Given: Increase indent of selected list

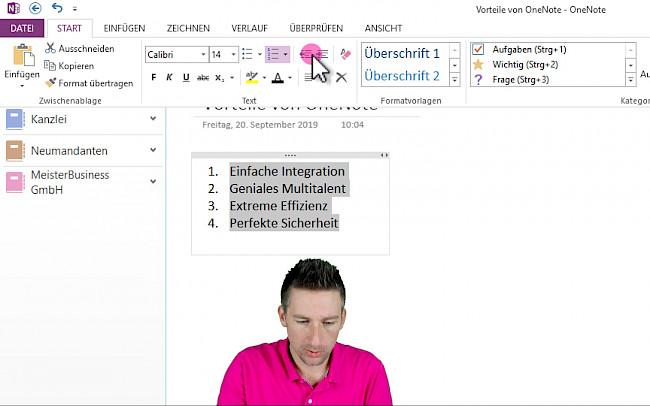Looking at the screenshot, I should pos(322,54).
